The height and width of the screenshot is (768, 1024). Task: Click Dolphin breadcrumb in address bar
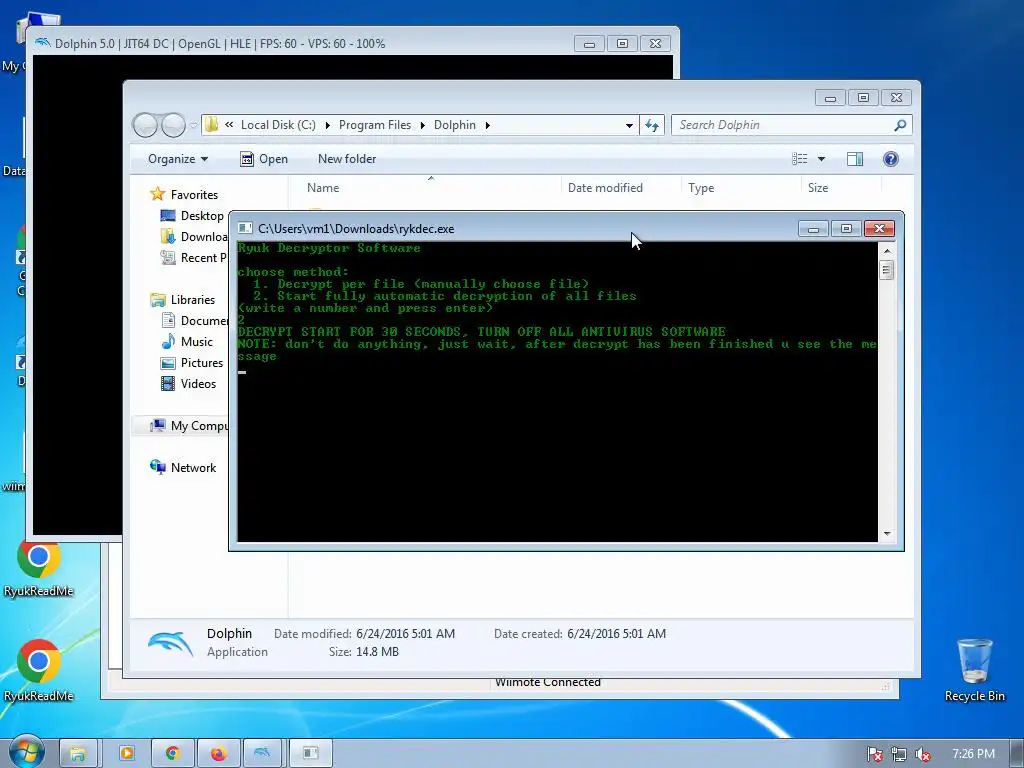coord(455,125)
